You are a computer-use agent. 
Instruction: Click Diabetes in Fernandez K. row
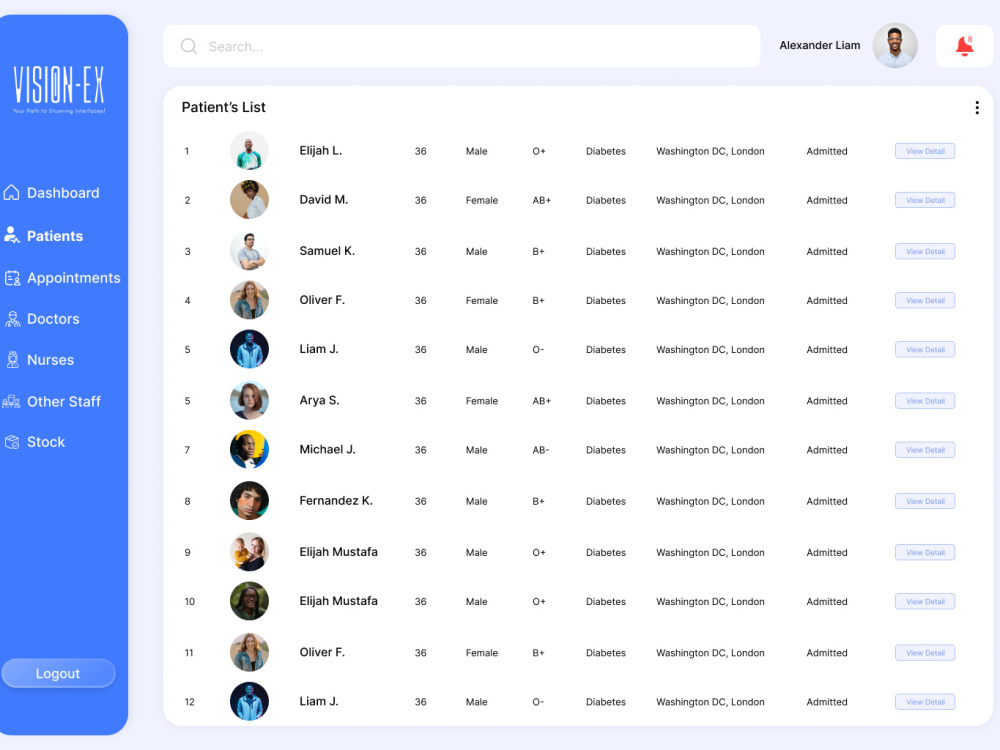click(x=606, y=501)
